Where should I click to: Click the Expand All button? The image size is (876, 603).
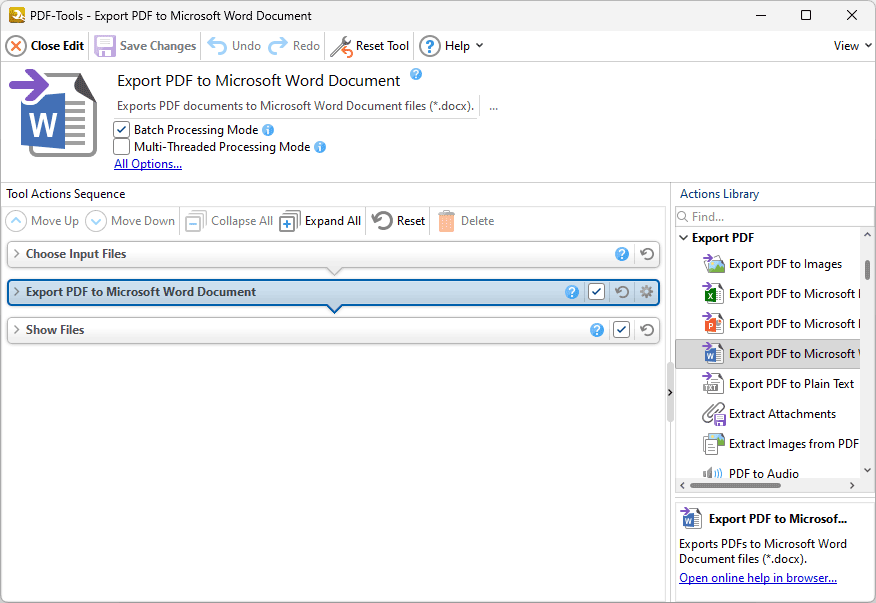coord(320,221)
